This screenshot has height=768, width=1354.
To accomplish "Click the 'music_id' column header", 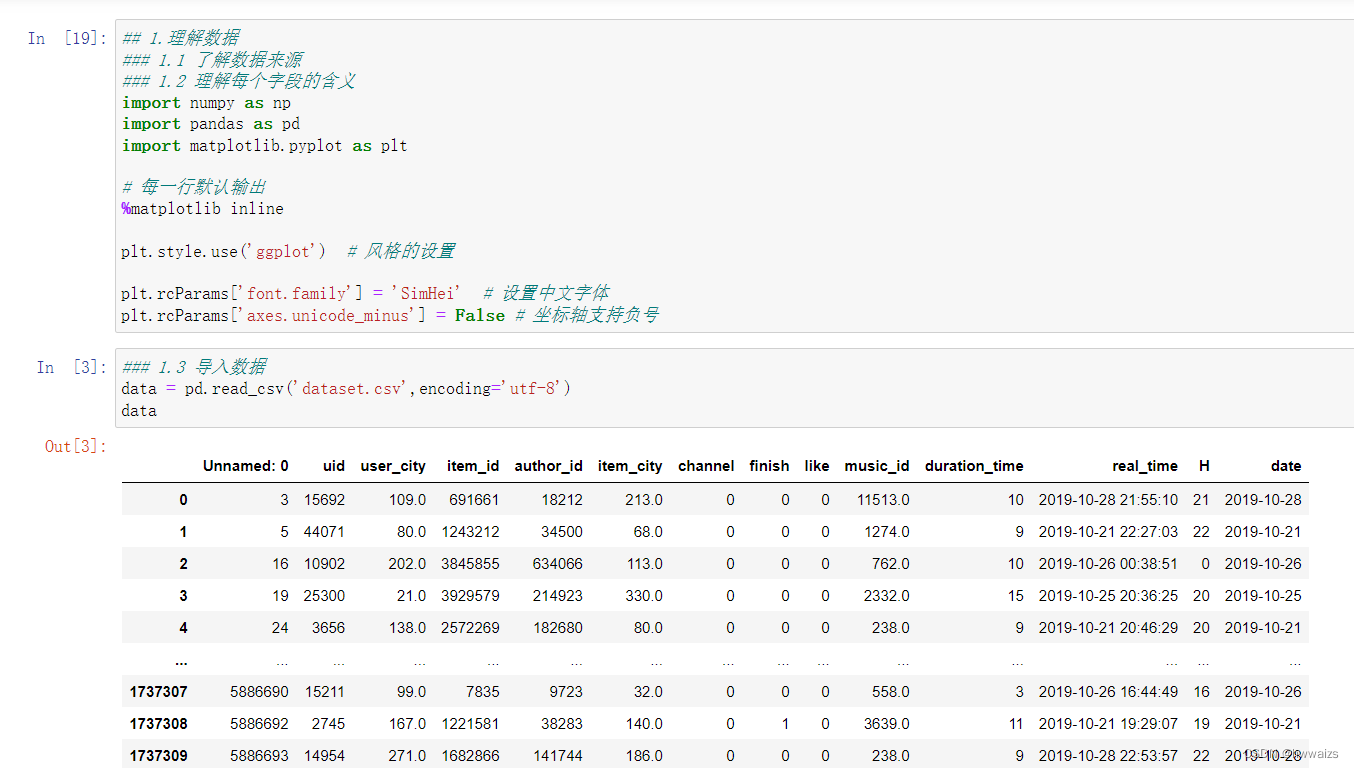I will pyautogui.click(x=877, y=466).
